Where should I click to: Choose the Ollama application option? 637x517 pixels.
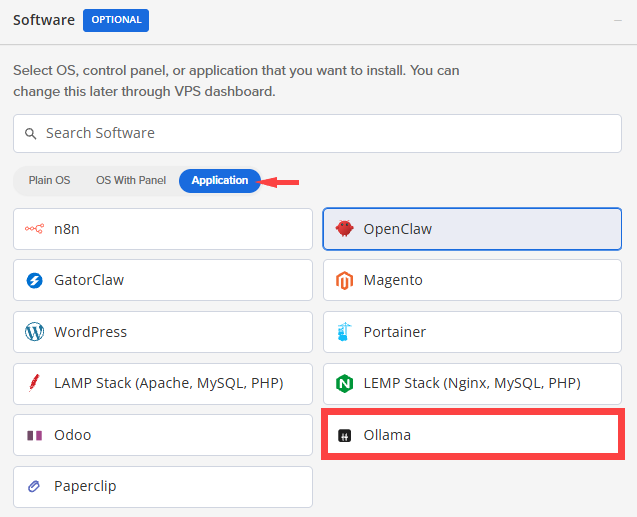472,435
